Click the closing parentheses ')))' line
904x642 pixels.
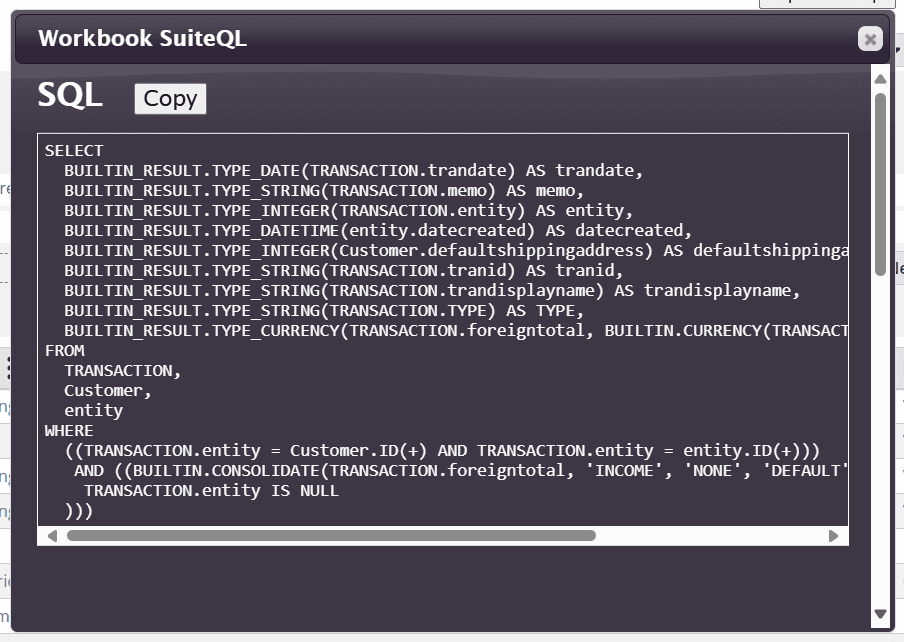click(x=78, y=511)
